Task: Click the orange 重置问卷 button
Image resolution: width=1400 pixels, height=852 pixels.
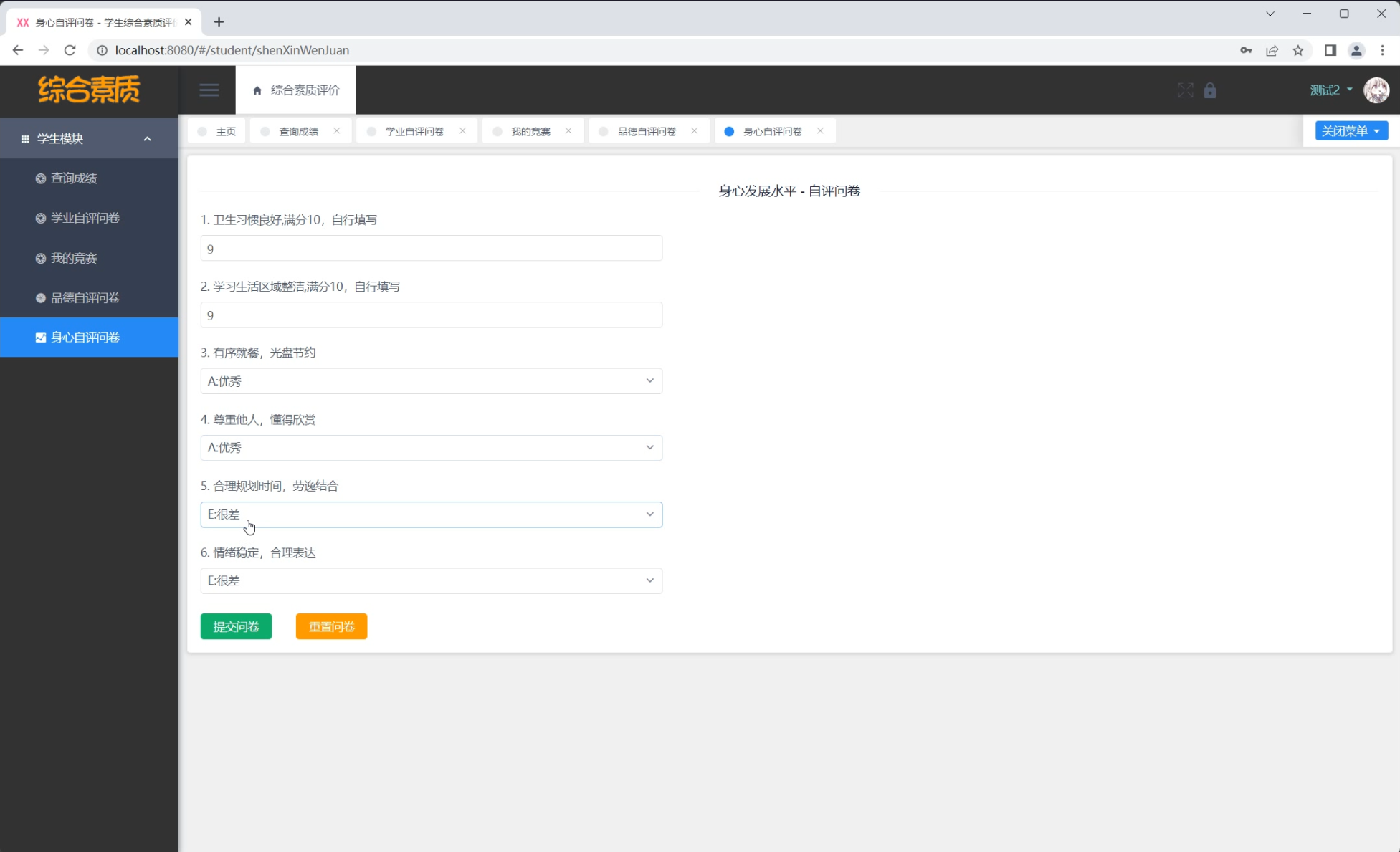Action: [331, 626]
